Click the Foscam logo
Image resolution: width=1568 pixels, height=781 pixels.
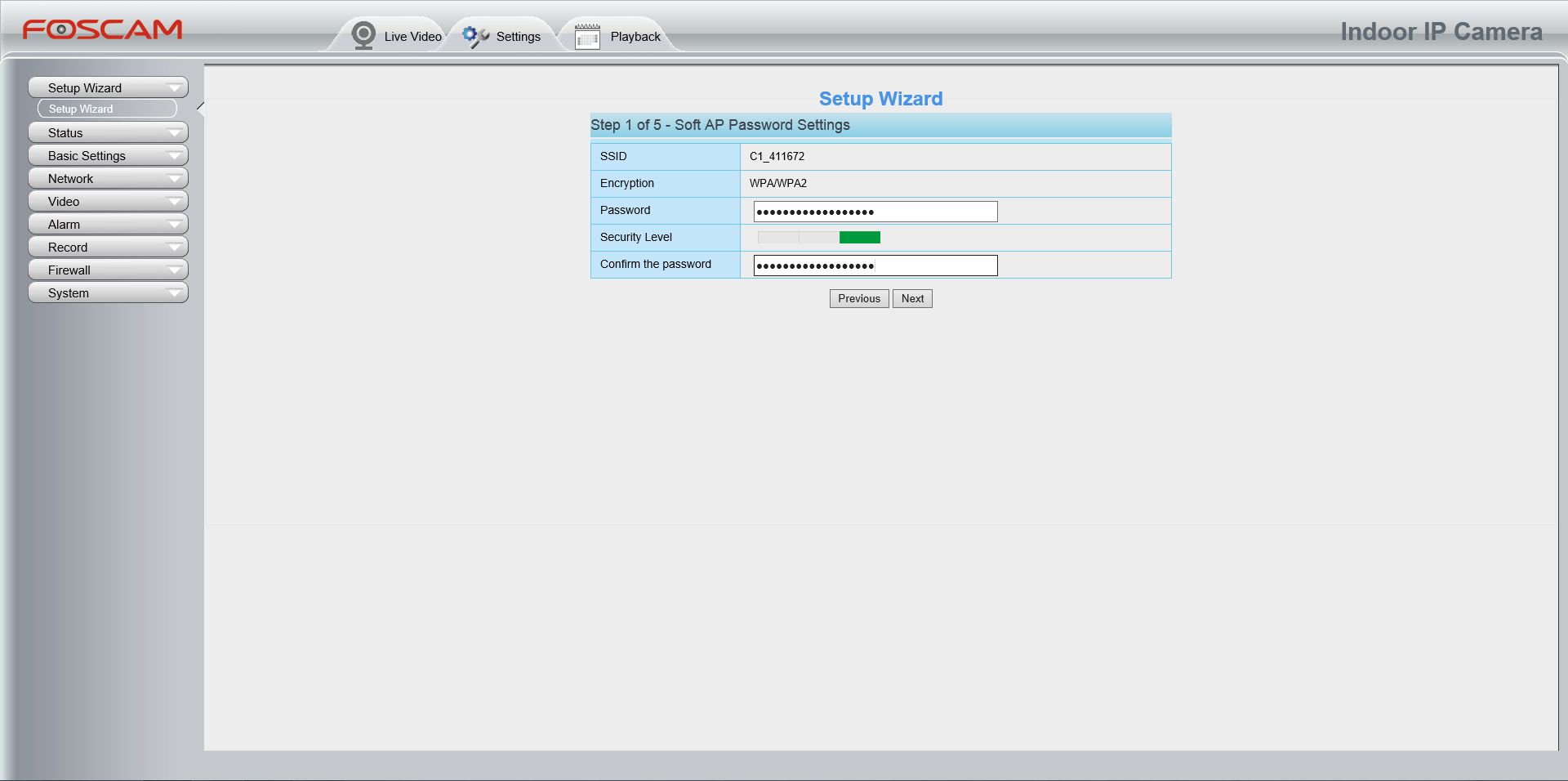pos(102,30)
